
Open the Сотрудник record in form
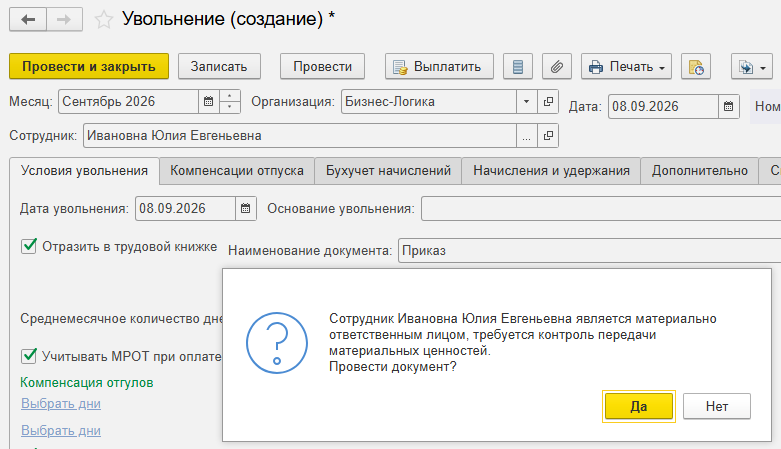coord(548,136)
